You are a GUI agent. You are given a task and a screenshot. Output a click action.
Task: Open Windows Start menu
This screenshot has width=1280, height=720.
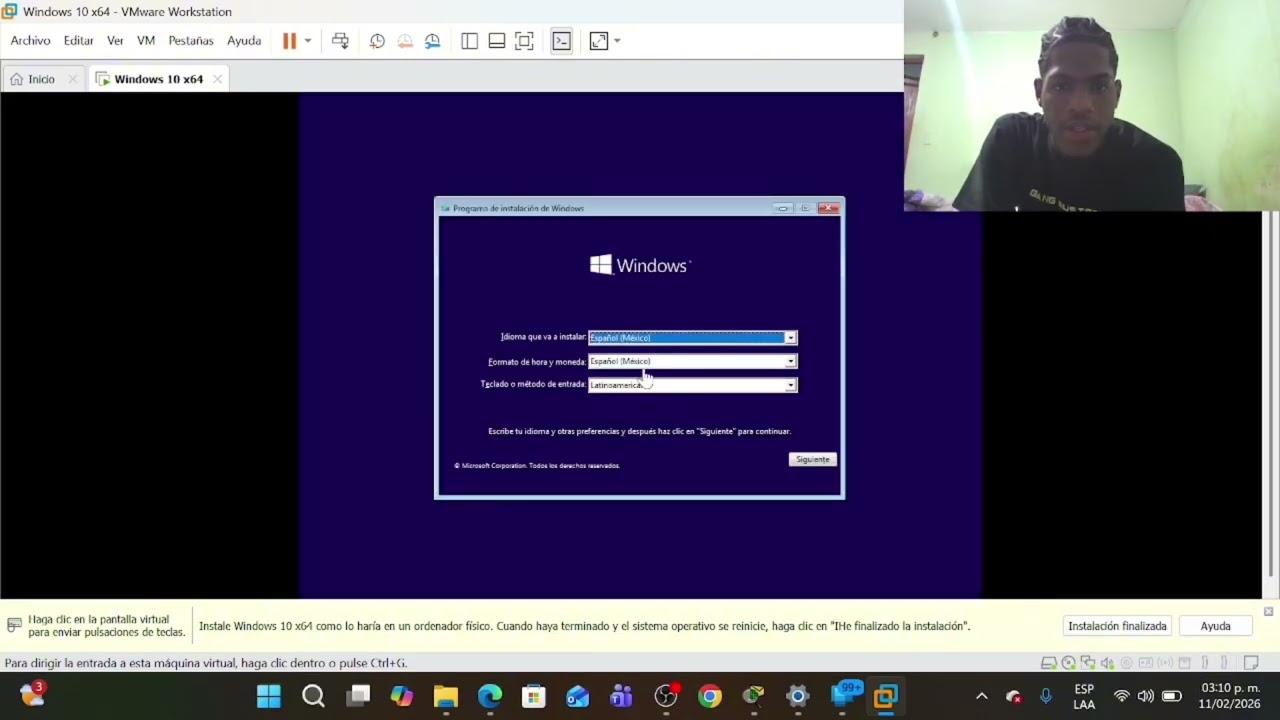(x=269, y=696)
